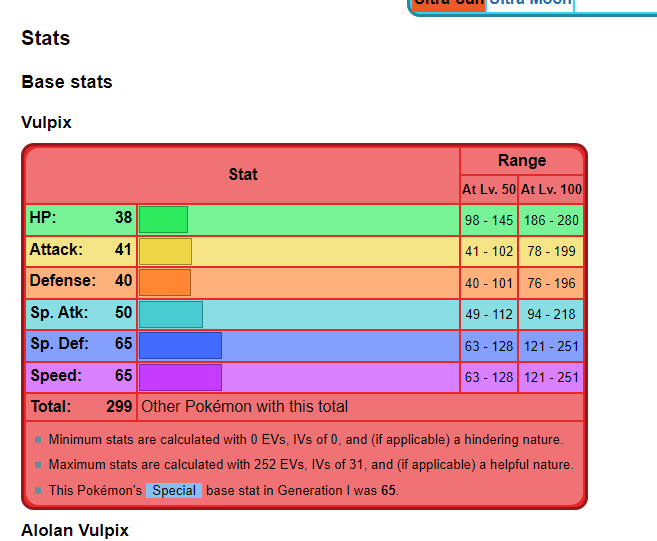Click the 'Minimum stats are calculated' note
The image size is (657, 541).
[x=306, y=440]
